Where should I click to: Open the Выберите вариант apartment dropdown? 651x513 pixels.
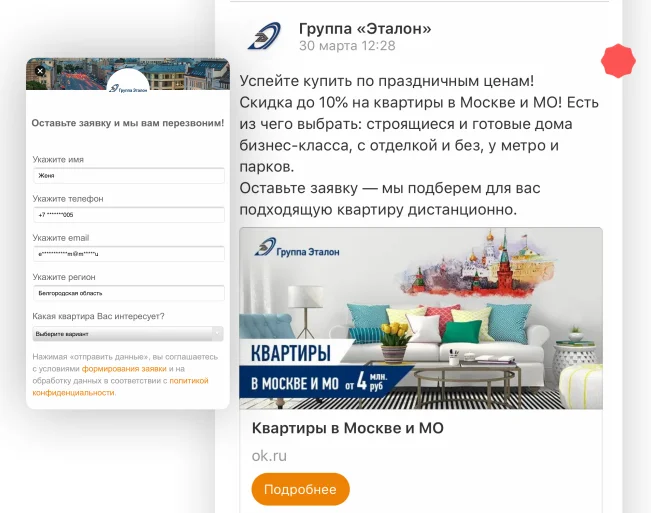tap(128, 334)
